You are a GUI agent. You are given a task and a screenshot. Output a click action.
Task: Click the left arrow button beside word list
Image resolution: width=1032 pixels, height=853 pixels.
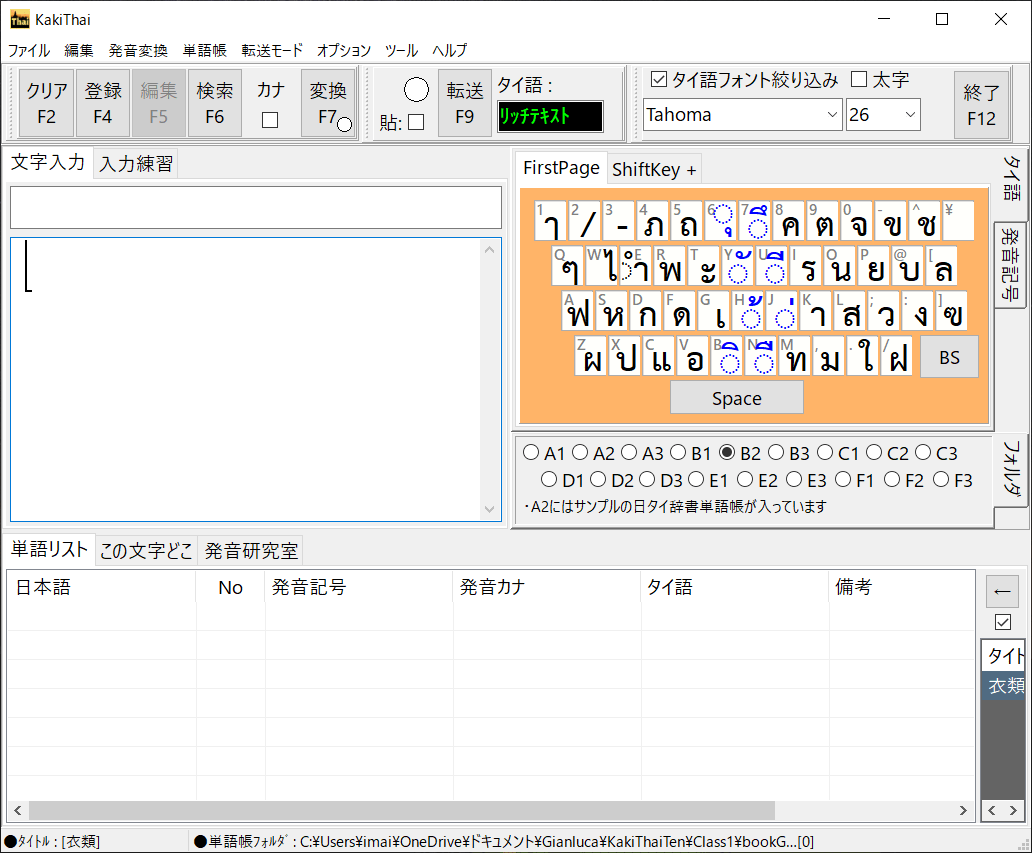tap(1002, 591)
